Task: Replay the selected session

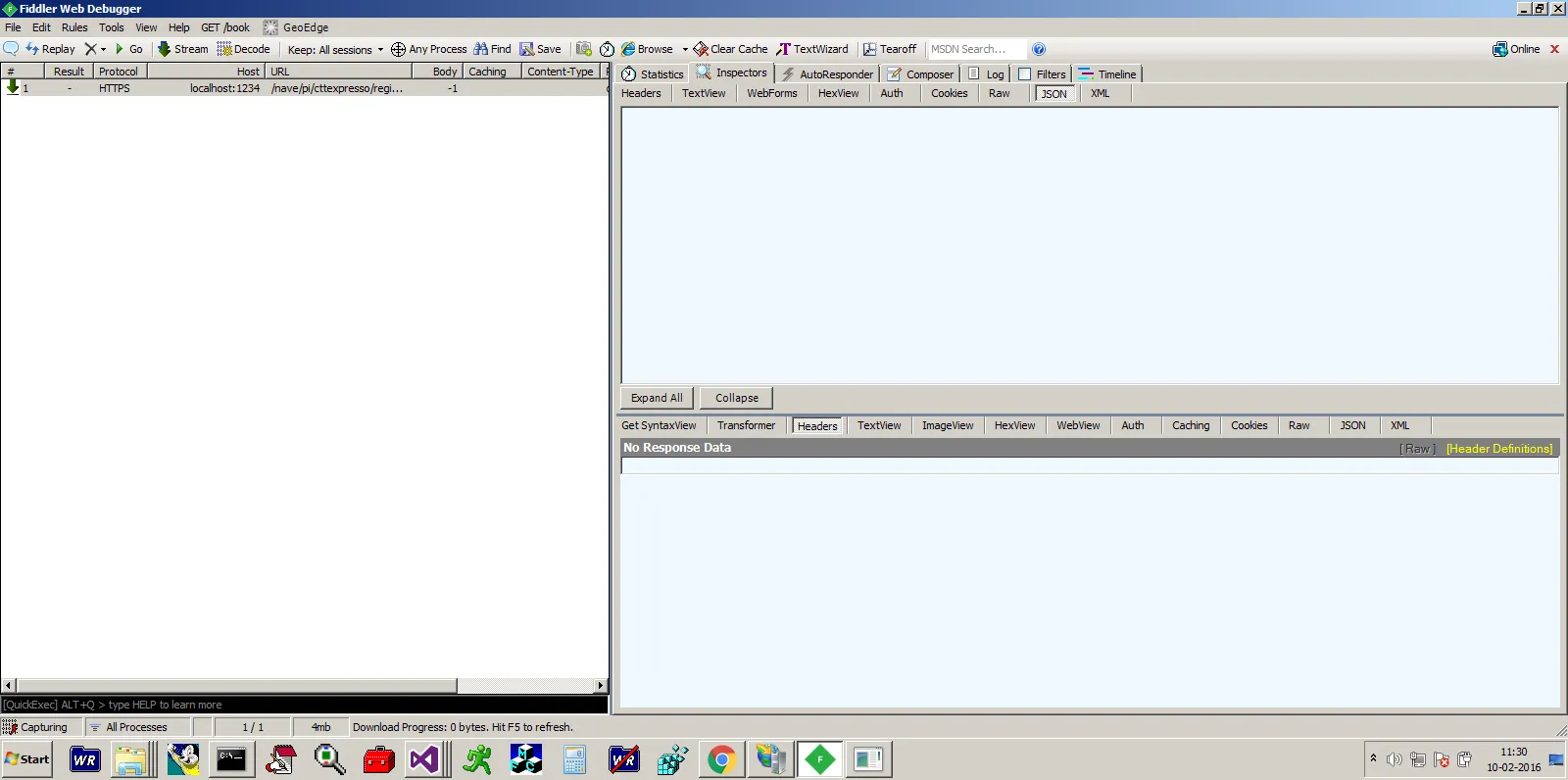Action: [x=50, y=49]
